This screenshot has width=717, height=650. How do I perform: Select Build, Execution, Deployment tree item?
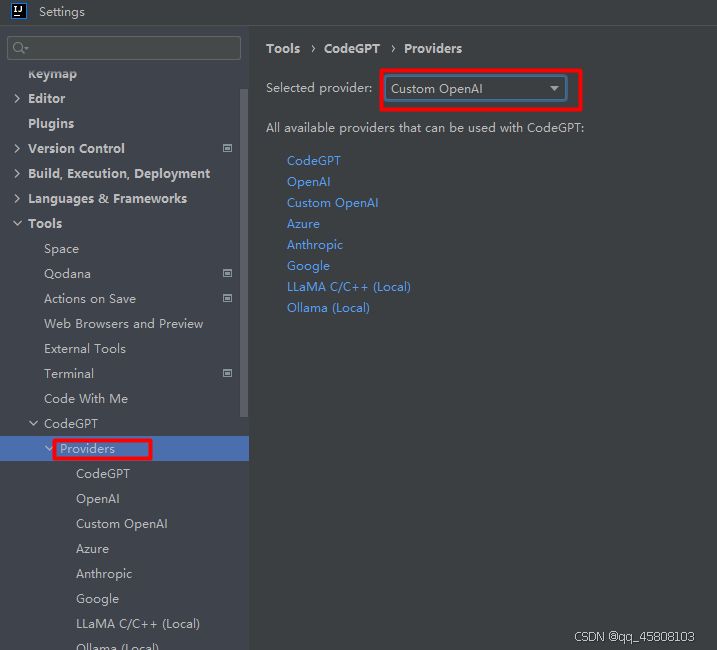pos(119,173)
